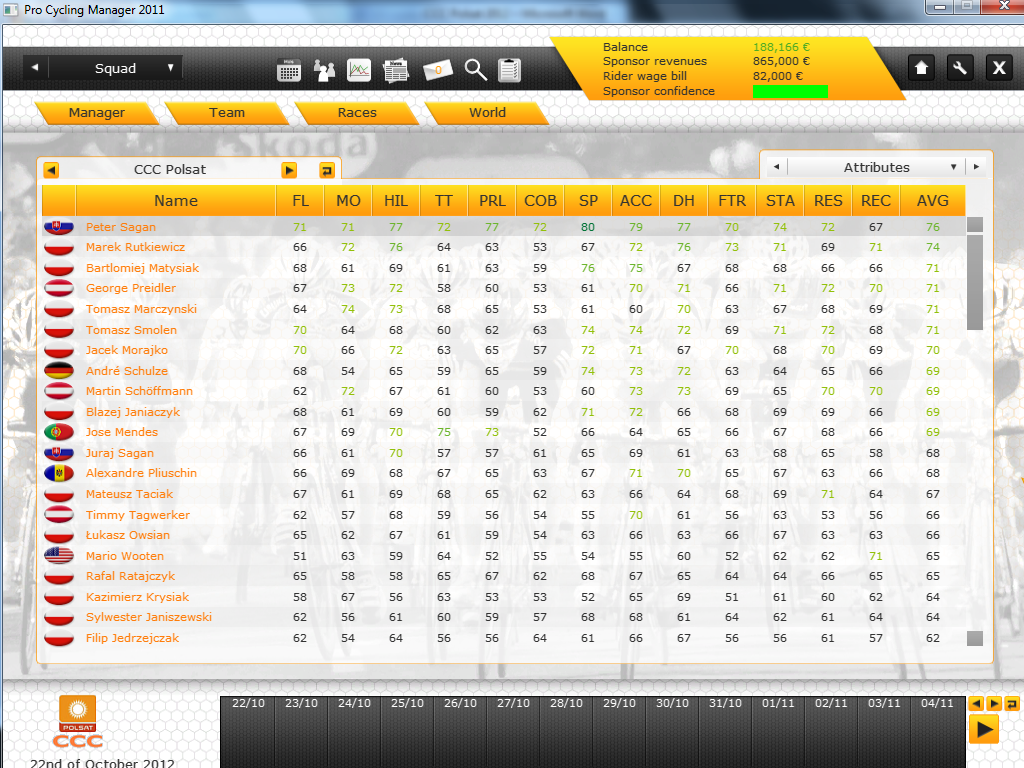
Task: Select previous view left of Attributes
Action: coord(776,167)
